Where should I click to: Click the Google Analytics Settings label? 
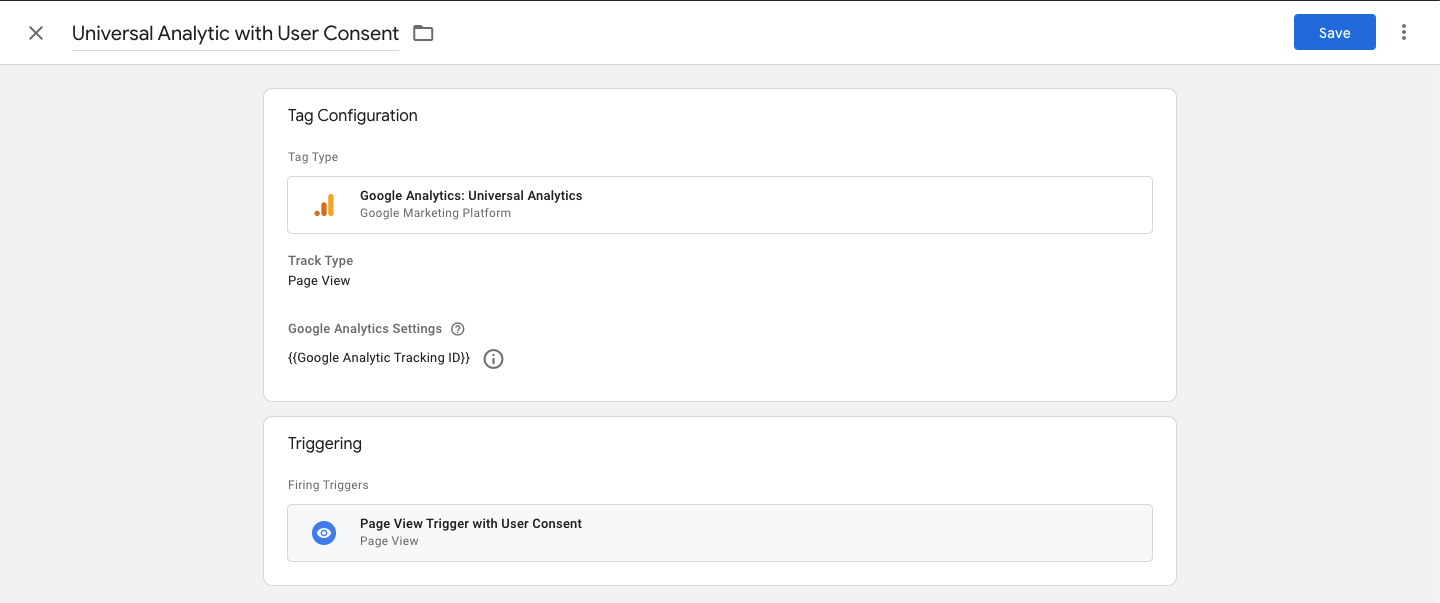365,329
